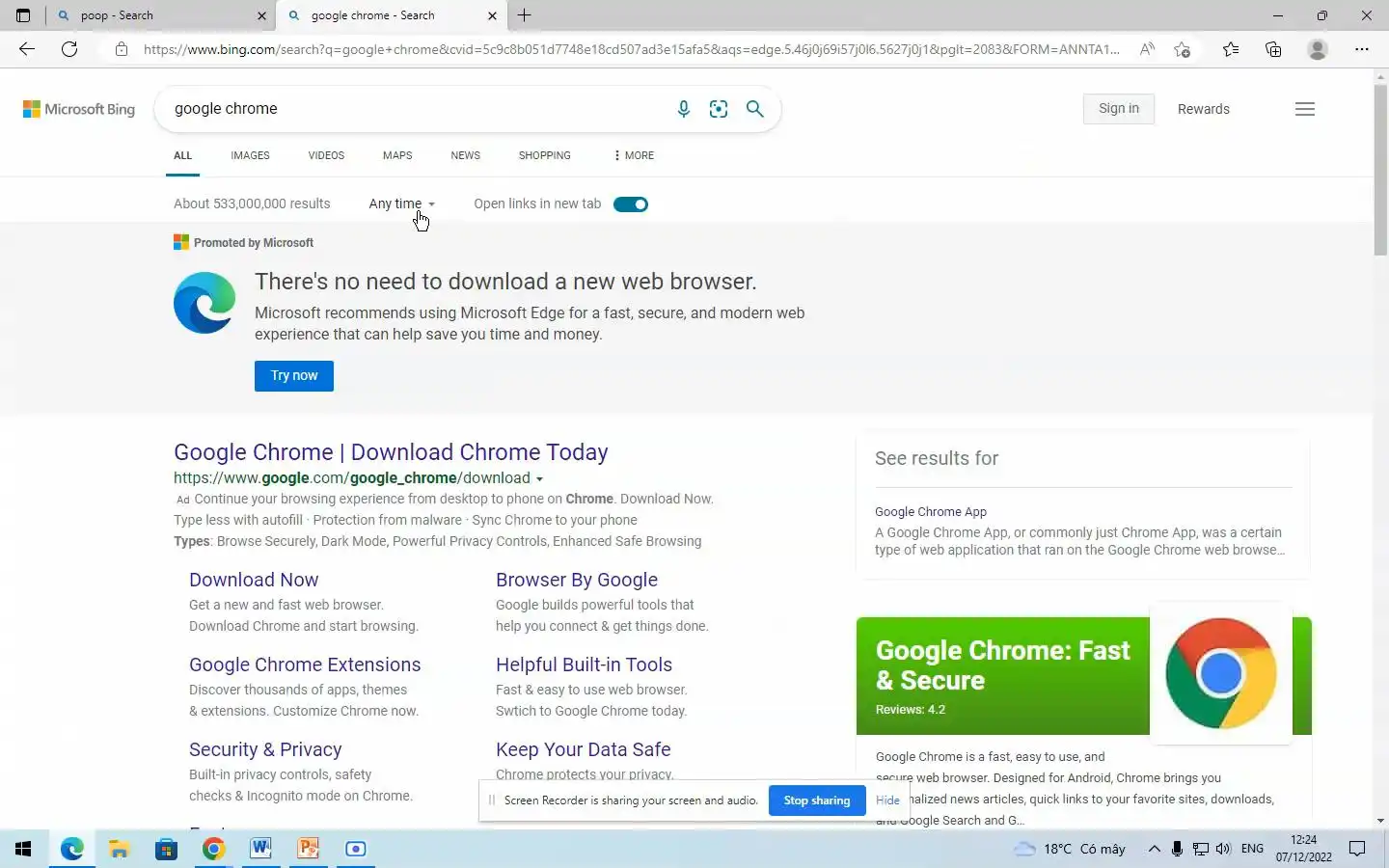Click the Chrome logo thumbnail
Image resolution: width=1389 pixels, height=868 pixels.
coord(1221,673)
